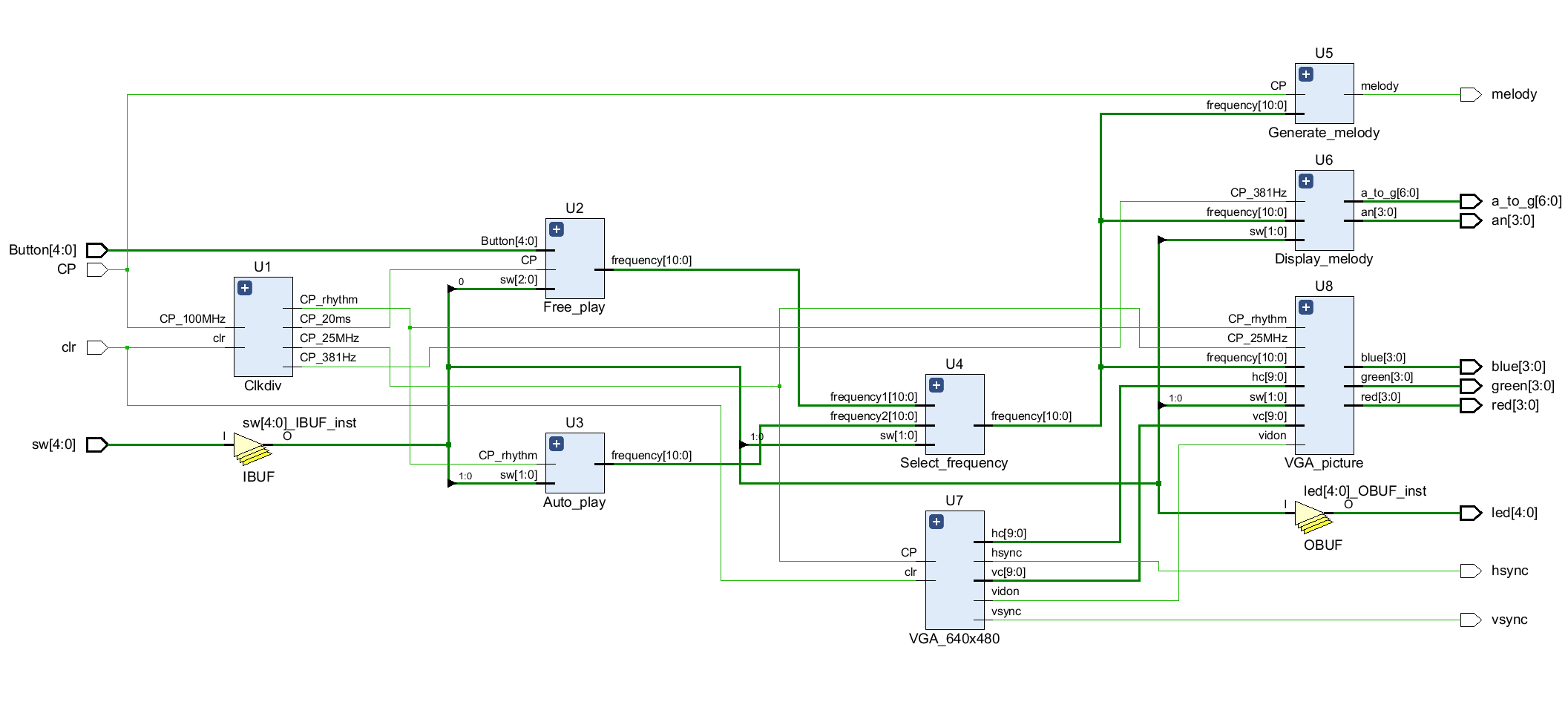Image resolution: width=1568 pixels, height=722 pixels.
Task: Select the CP_rhythm pin on Clkdiv
Action: (329, 300)
